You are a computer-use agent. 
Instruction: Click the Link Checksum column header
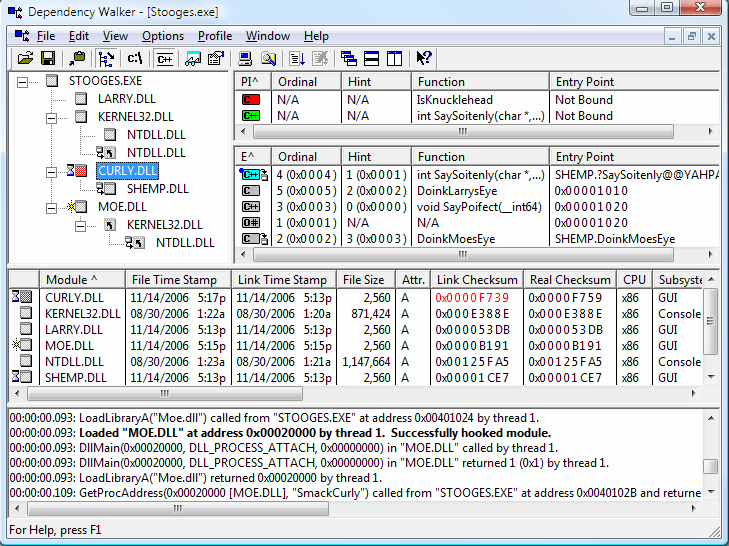point(477,280)
